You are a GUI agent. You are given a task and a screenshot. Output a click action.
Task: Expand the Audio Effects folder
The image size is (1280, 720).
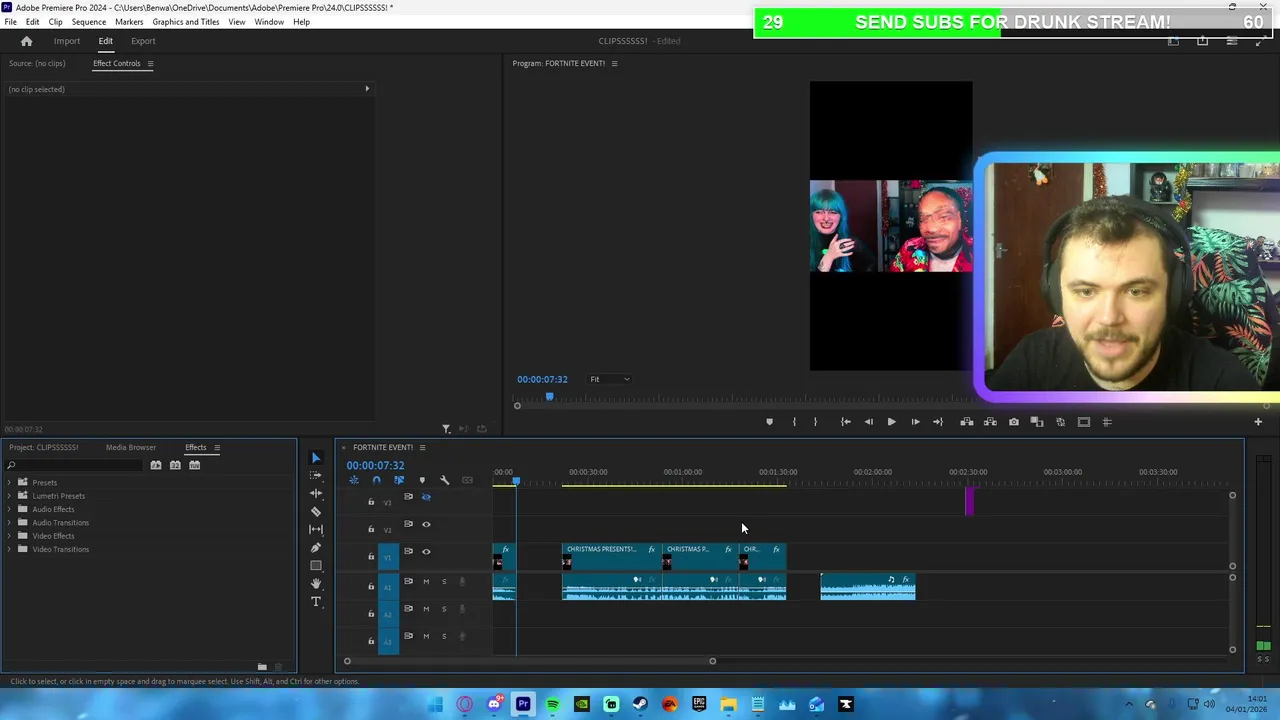pos(10,509)
